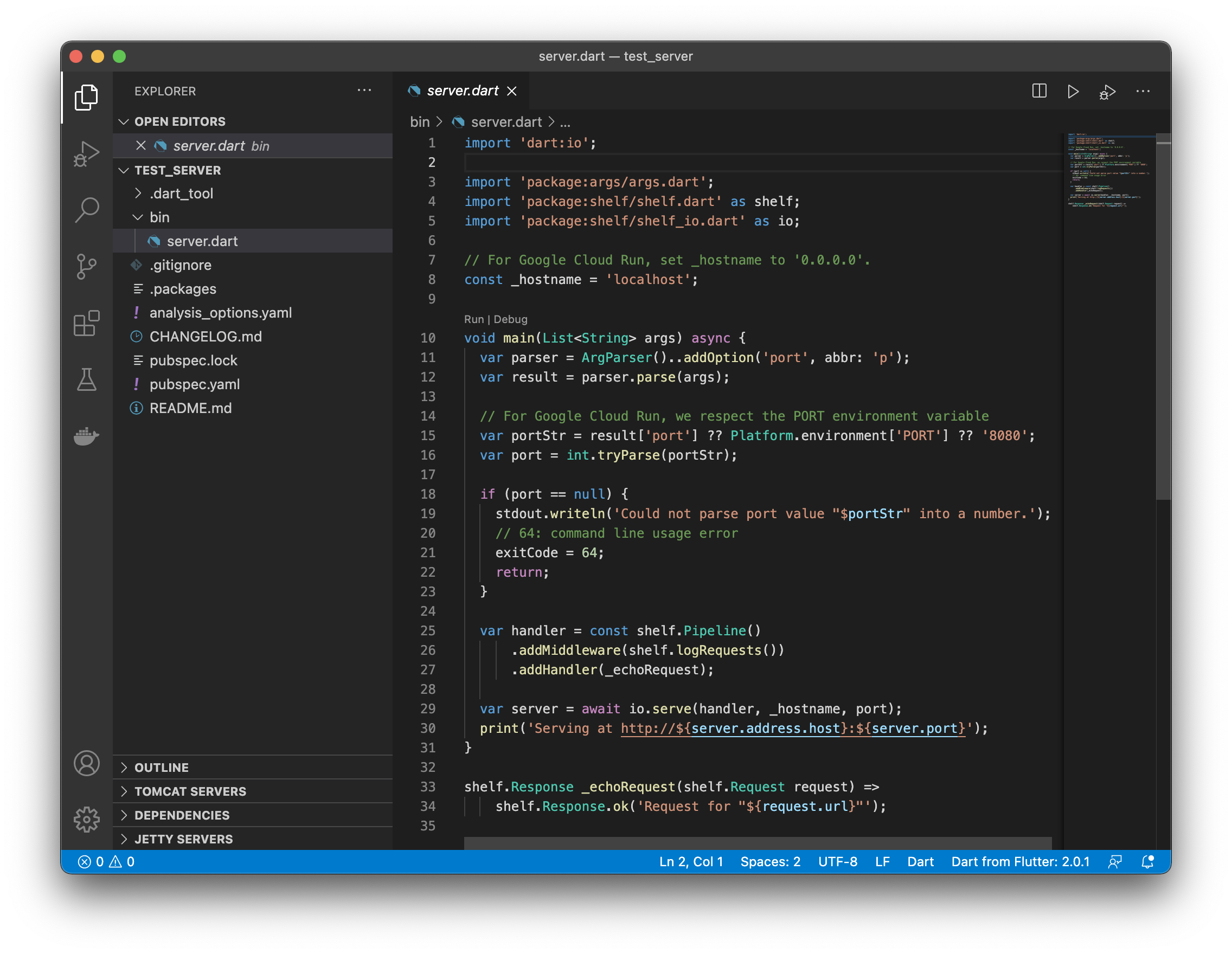Click line number 18 in gutter
This screenshot has width=1232, height=954.
pos(428,494)
